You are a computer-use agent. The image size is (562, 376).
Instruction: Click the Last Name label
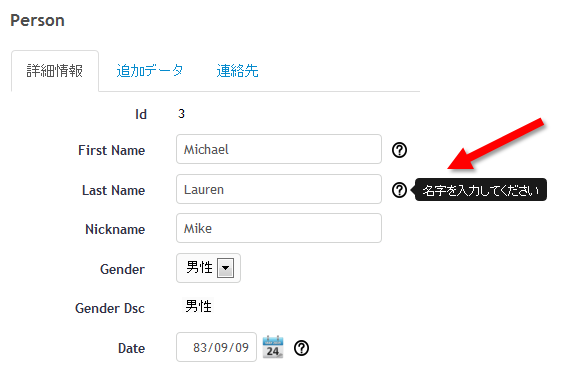[113, 190]
